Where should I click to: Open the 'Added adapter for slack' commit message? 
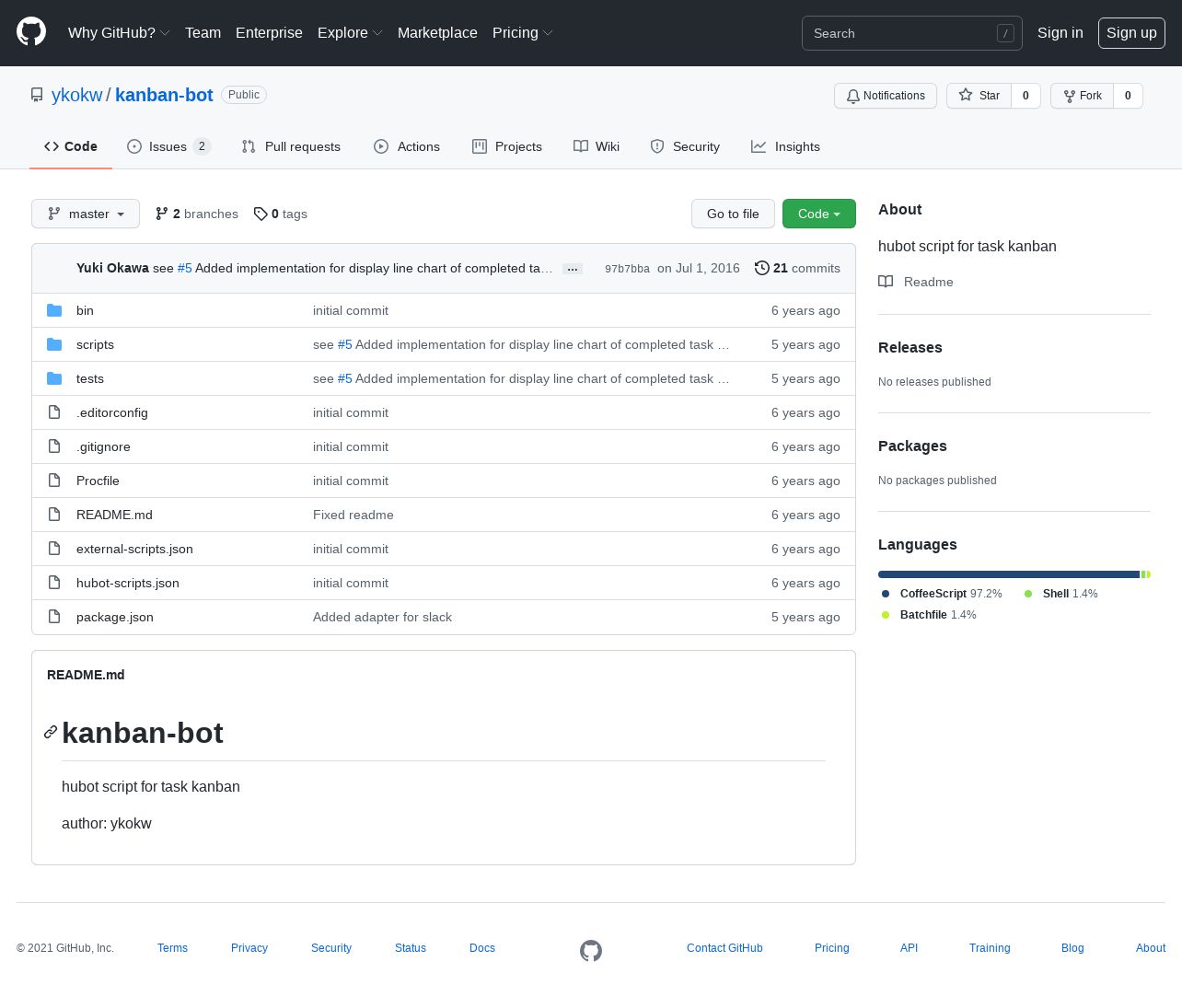pyautogui.click(x=382, y=617)
